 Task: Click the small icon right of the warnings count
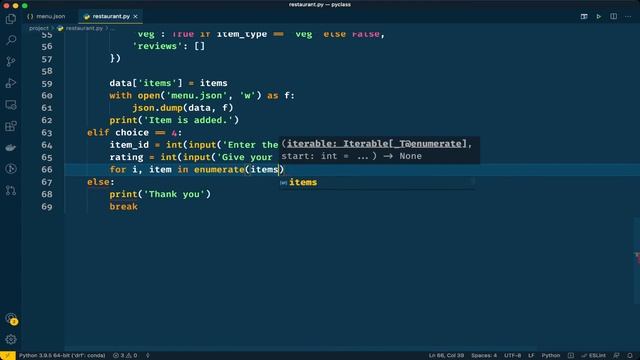point(148,356)
